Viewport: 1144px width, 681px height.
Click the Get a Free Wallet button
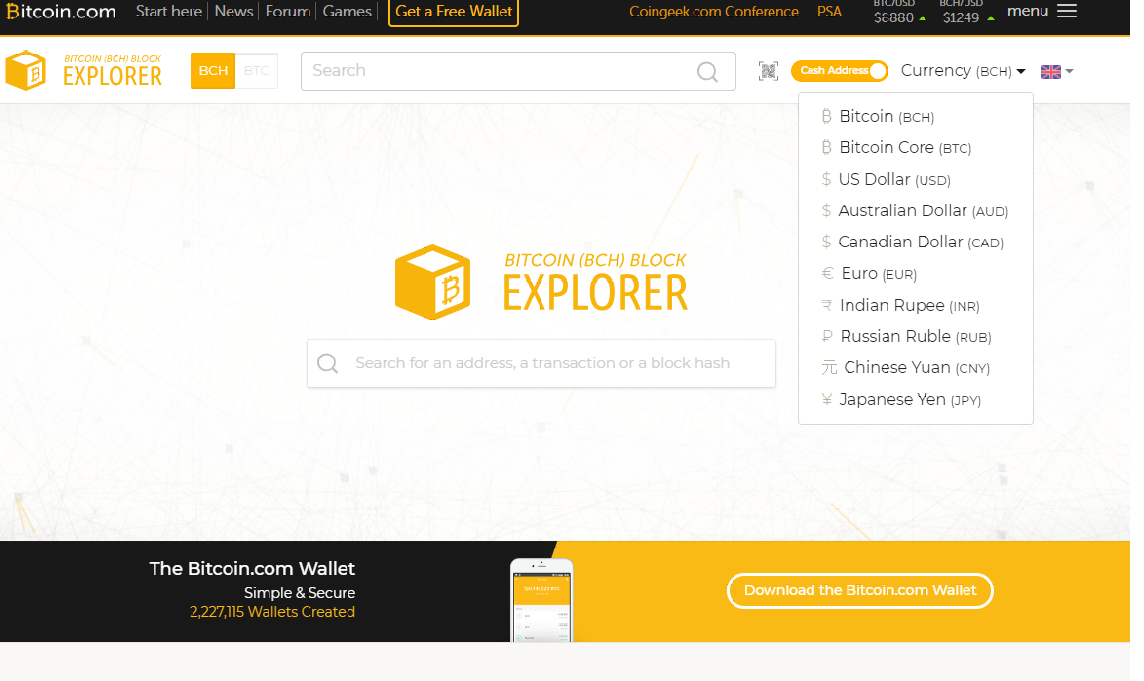click(453, 13)
